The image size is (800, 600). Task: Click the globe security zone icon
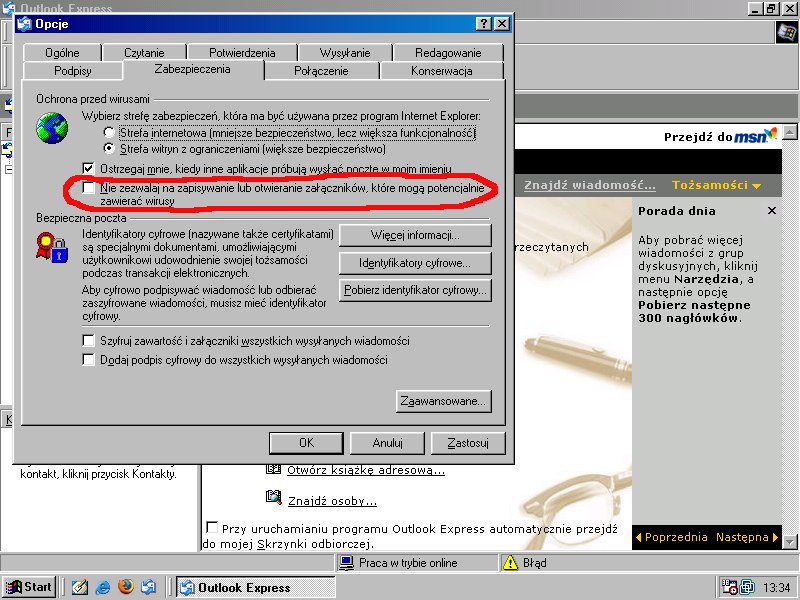click(52, 128)
